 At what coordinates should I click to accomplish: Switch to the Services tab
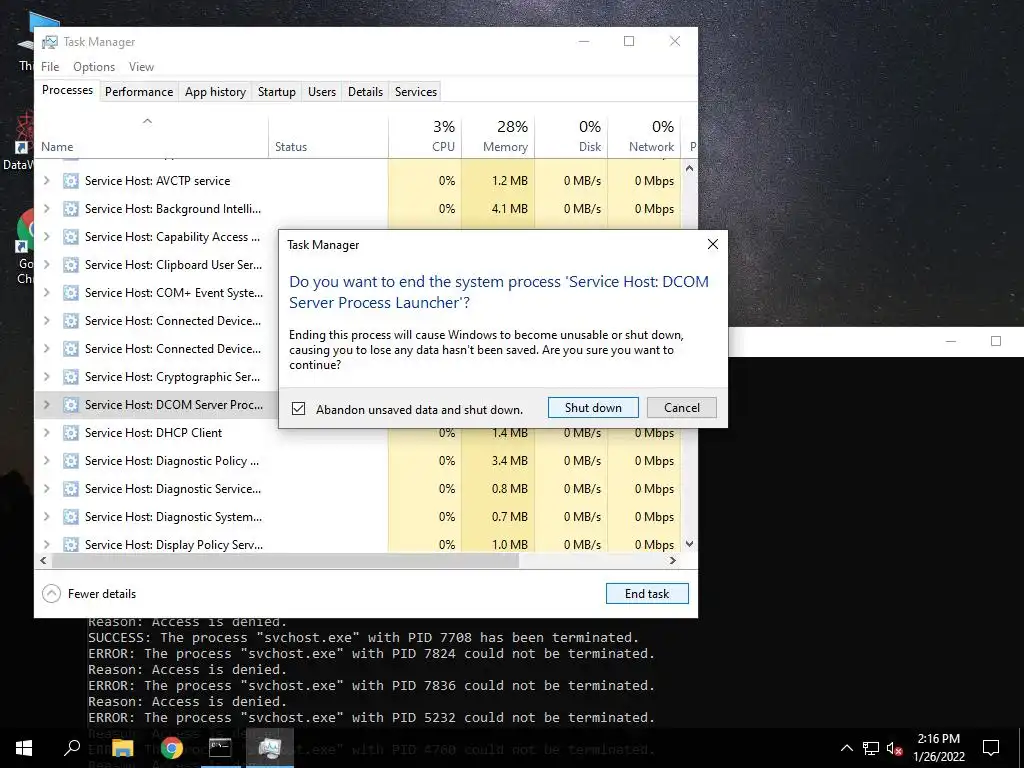[x=415, y=92]
